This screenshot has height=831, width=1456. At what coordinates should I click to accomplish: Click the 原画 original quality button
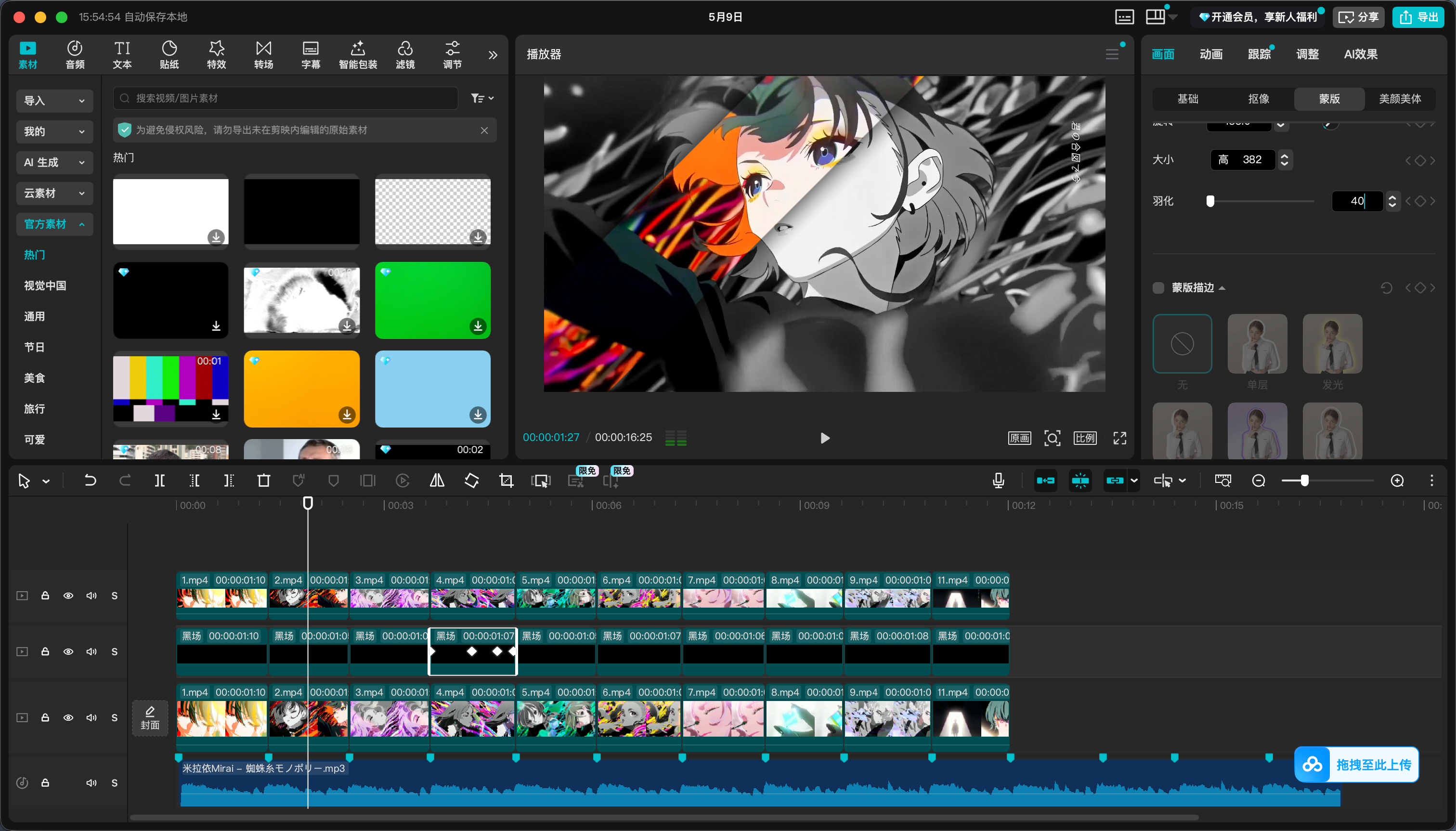pos(1019,438)
